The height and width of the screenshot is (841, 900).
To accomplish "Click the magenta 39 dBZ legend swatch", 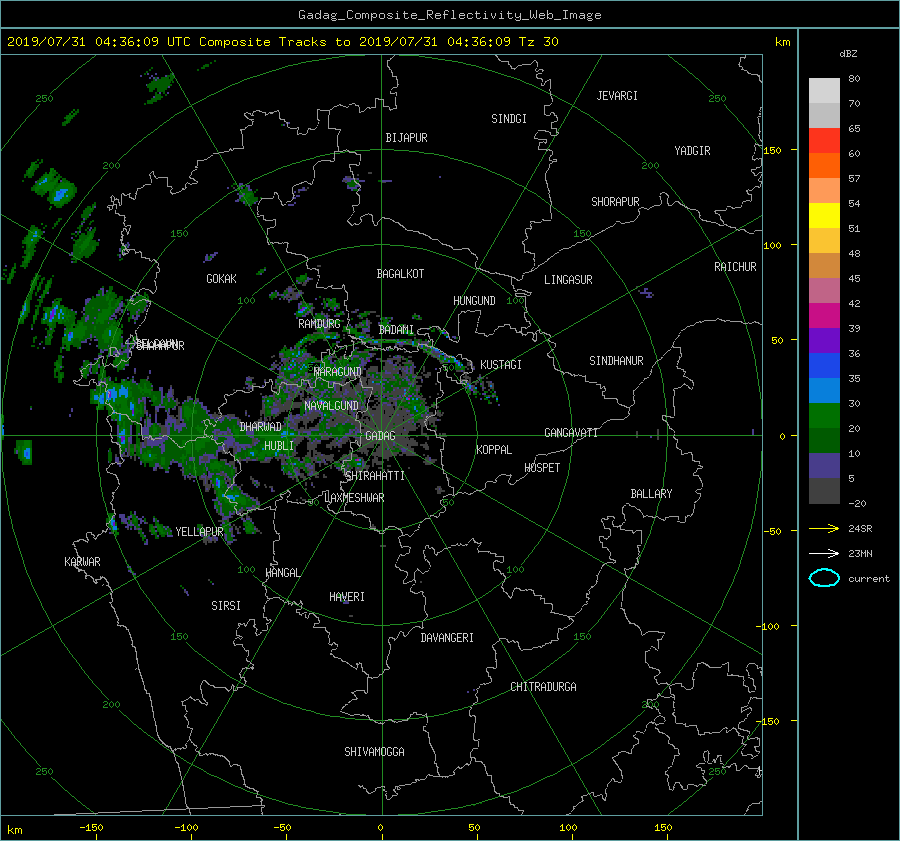I will (824, 316).
